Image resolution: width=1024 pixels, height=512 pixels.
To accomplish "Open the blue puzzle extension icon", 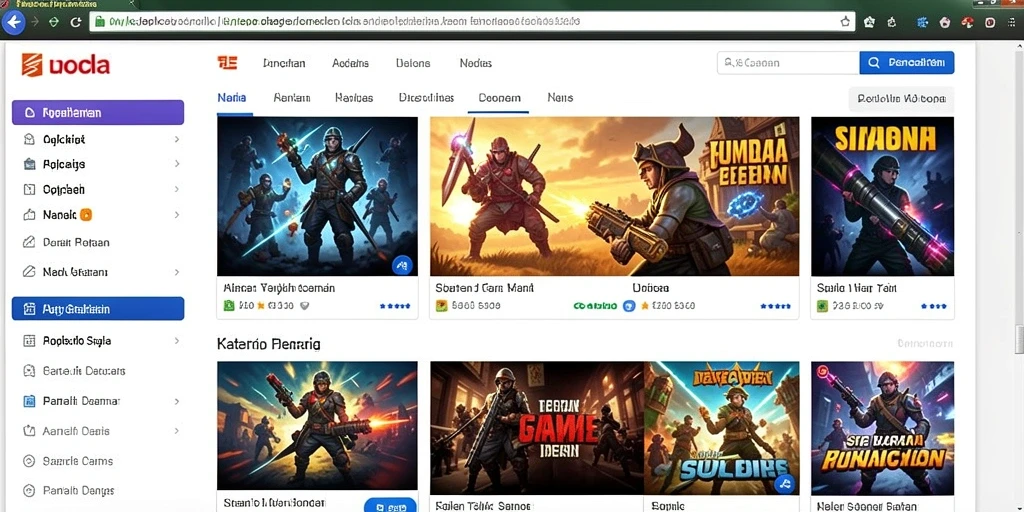I will point(922,22).
